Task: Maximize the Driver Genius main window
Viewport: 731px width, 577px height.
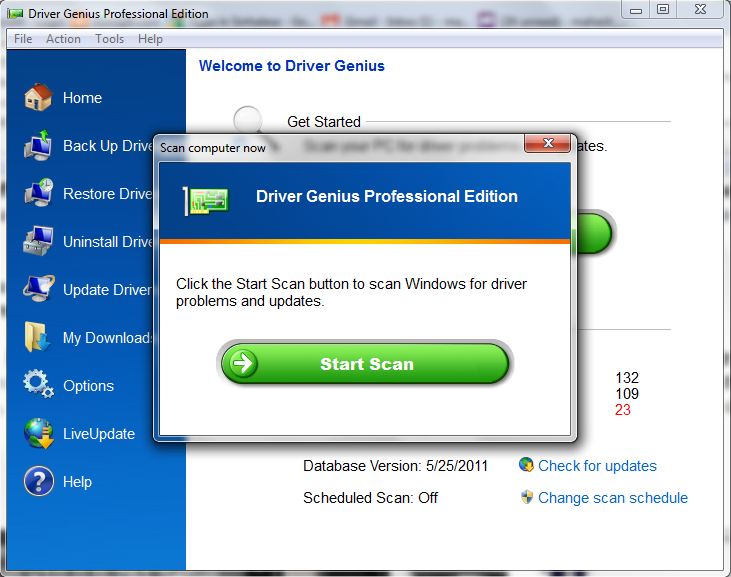Action: click(662, 9)
